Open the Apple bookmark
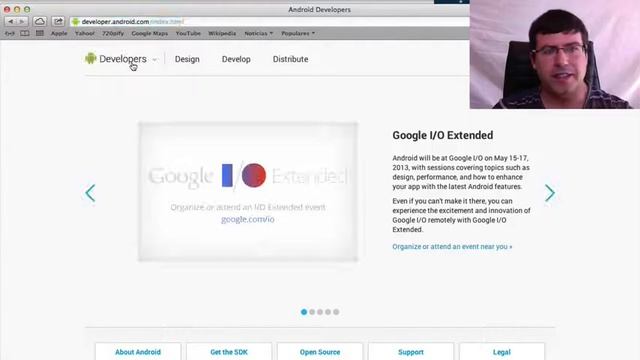This screenshot has height=360, width=640. click(59, 33)
